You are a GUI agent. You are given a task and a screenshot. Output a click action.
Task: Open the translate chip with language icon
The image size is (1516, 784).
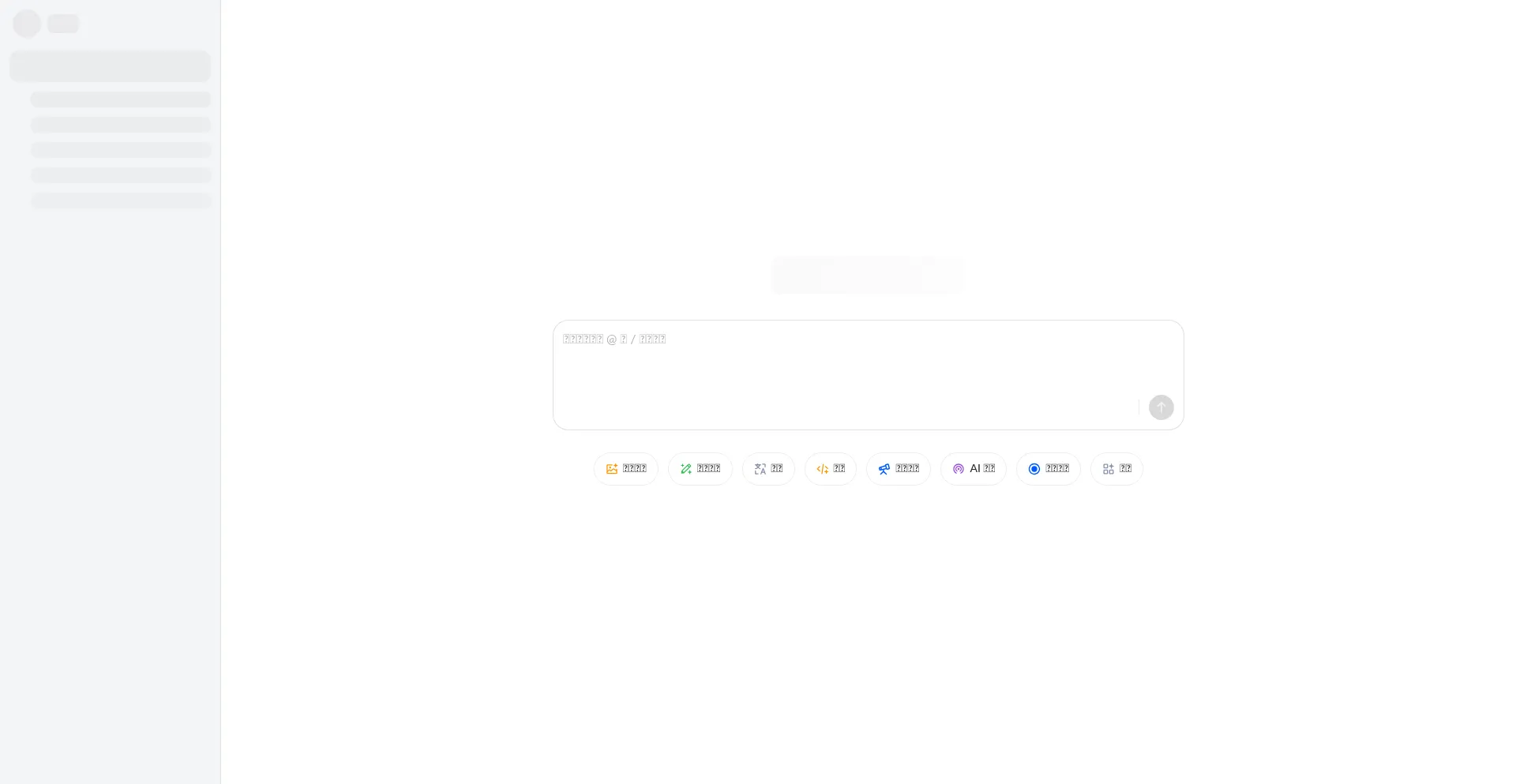point(767,469)
